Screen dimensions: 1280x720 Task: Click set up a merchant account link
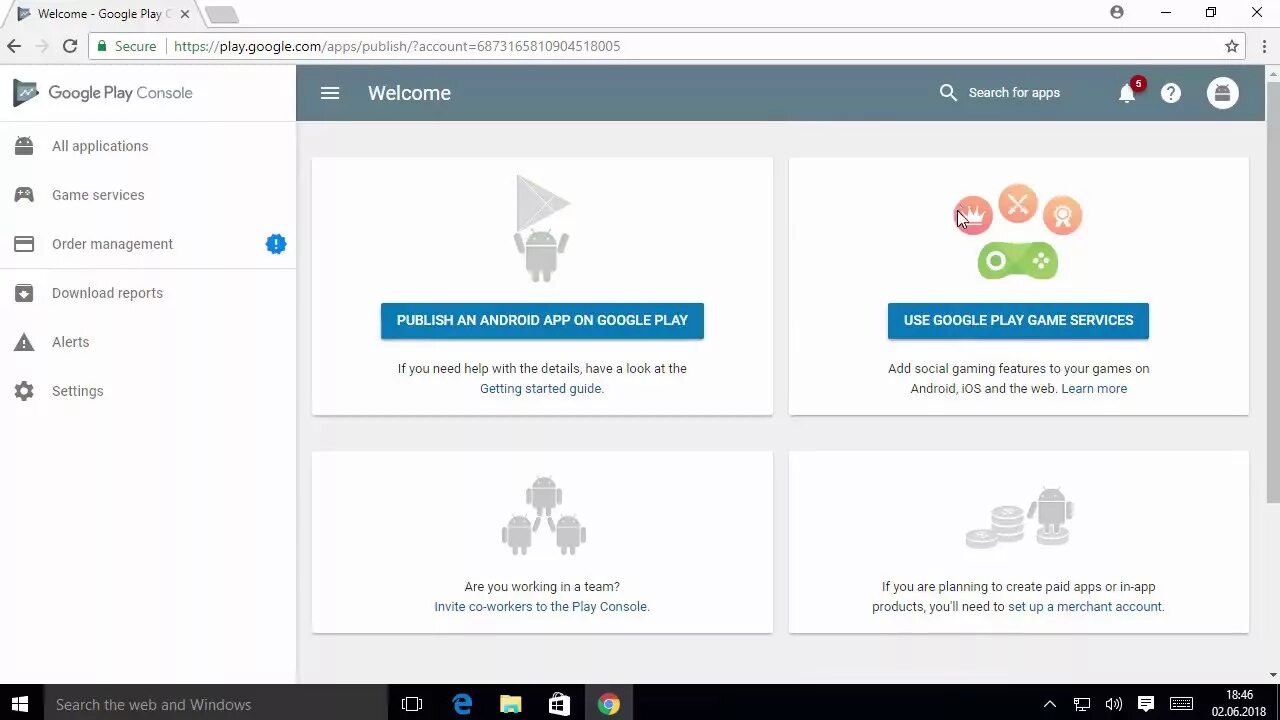pyautogui.click(x=1085, y=606)
